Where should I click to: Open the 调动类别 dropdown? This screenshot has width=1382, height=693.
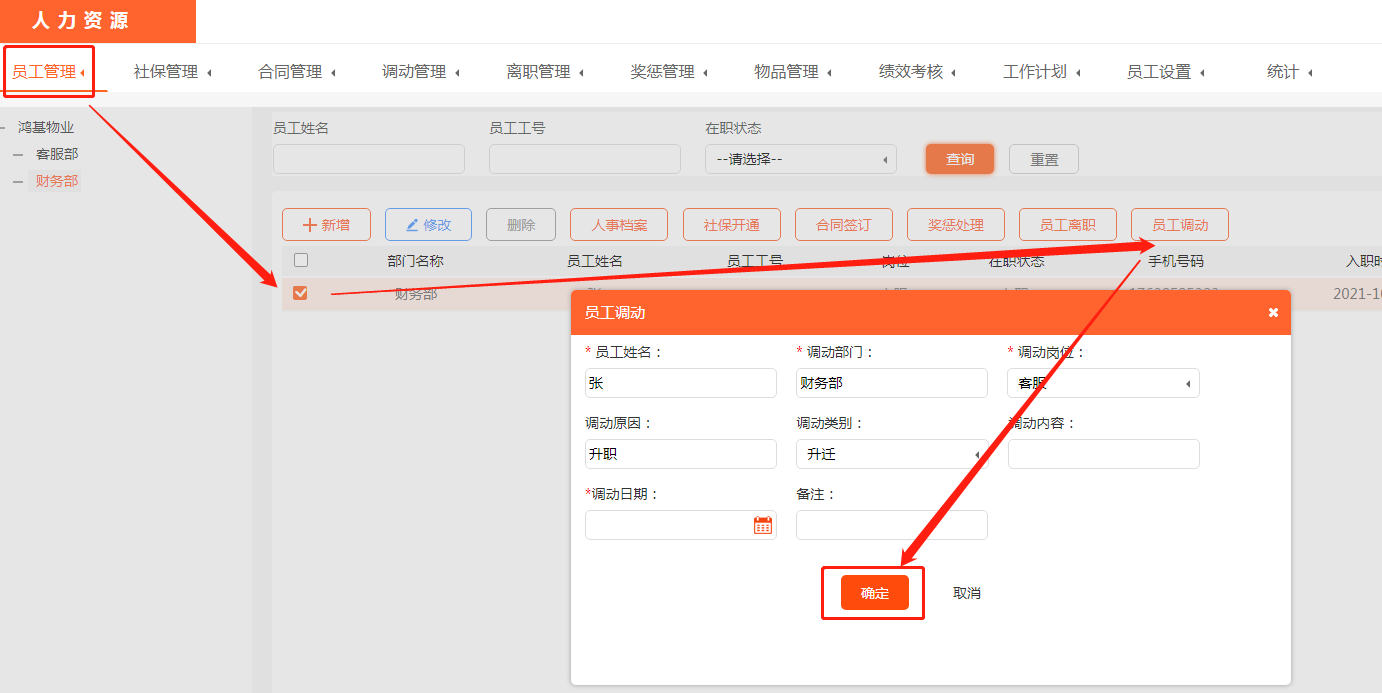click(x=891, y=454)
